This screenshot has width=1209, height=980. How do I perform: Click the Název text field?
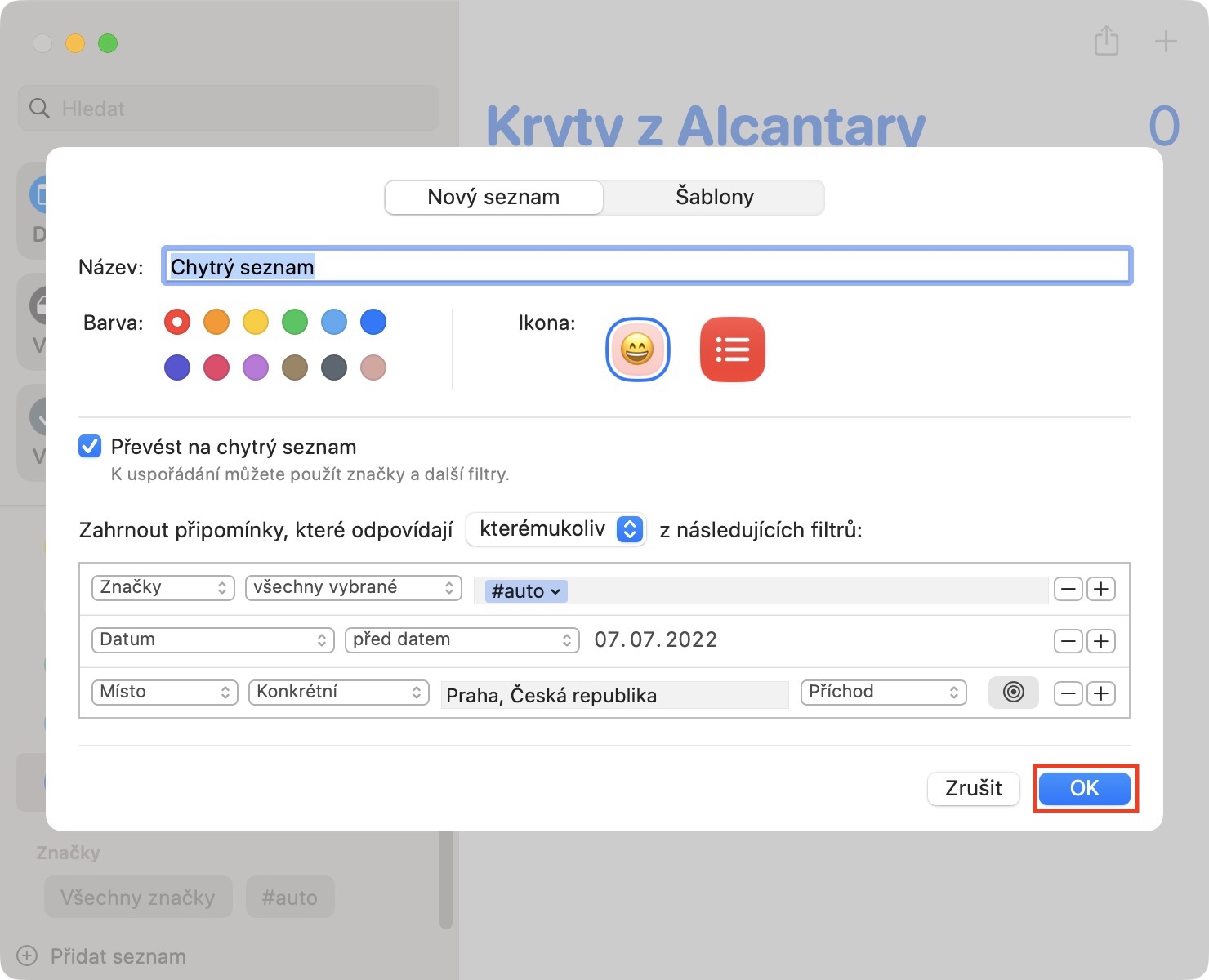647,266
